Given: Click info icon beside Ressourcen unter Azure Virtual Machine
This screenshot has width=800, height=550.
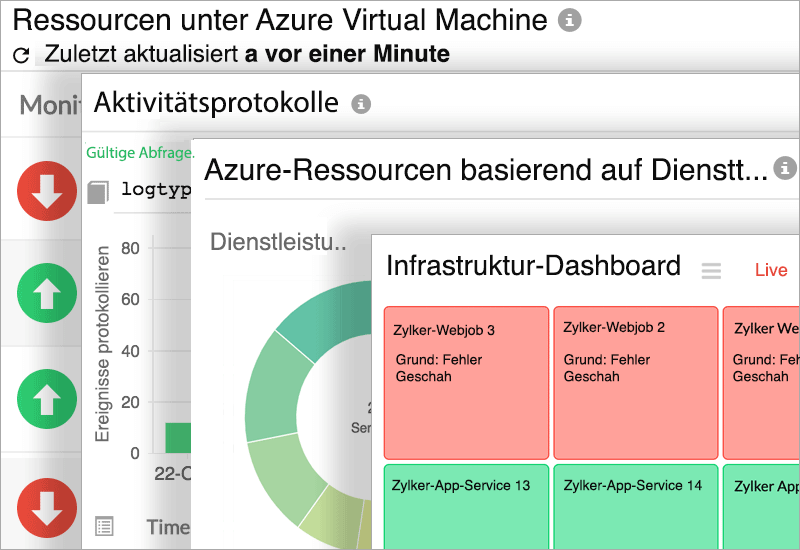Looking at the screenshot, I should click(x=569, y=20).
